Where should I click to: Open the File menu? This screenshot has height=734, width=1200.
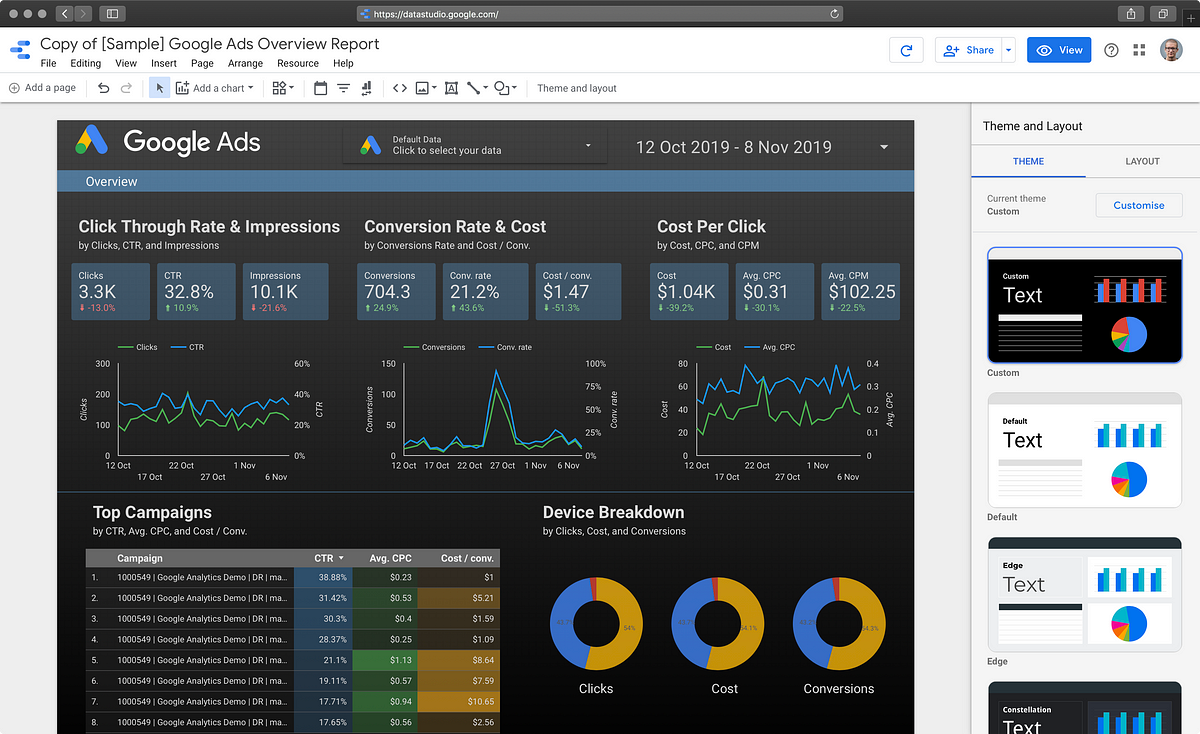click(48, 63)
